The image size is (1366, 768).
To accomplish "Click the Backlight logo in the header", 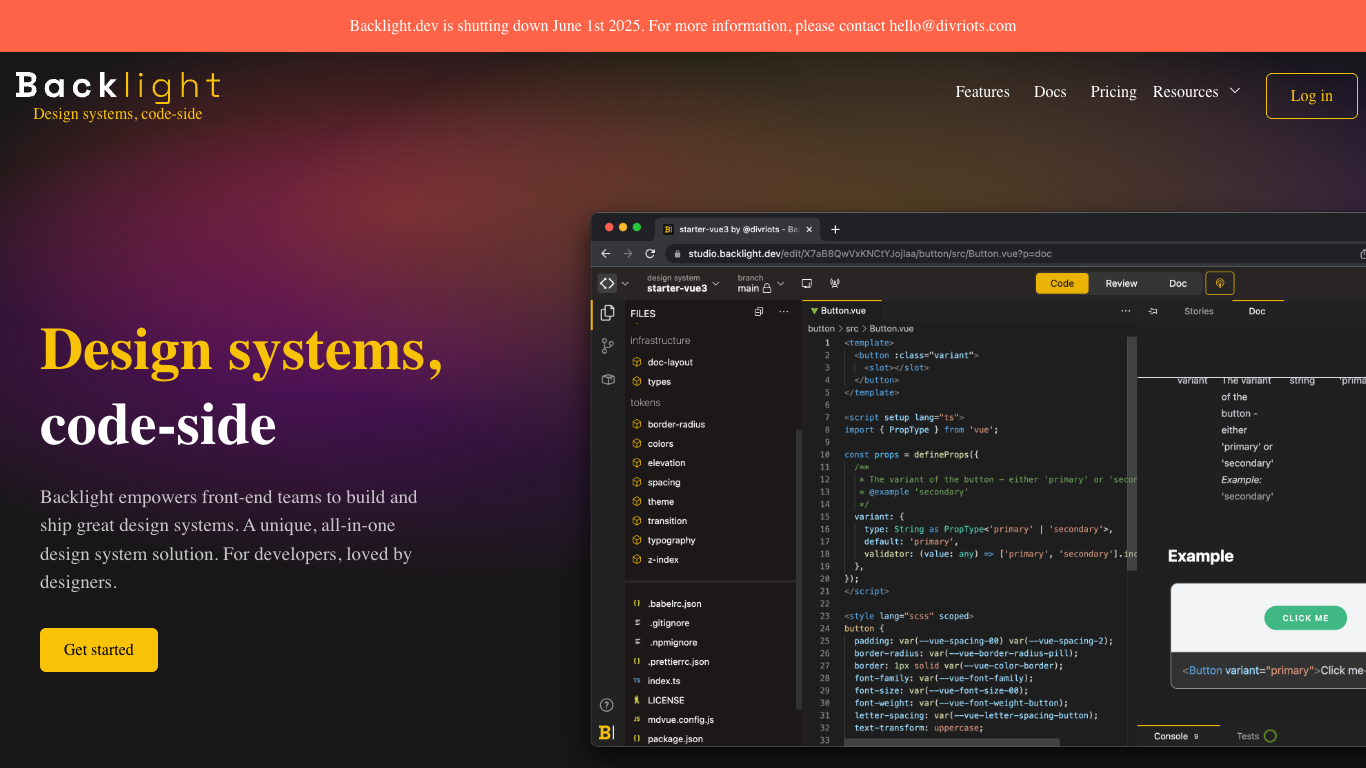I will pos(118,87).
